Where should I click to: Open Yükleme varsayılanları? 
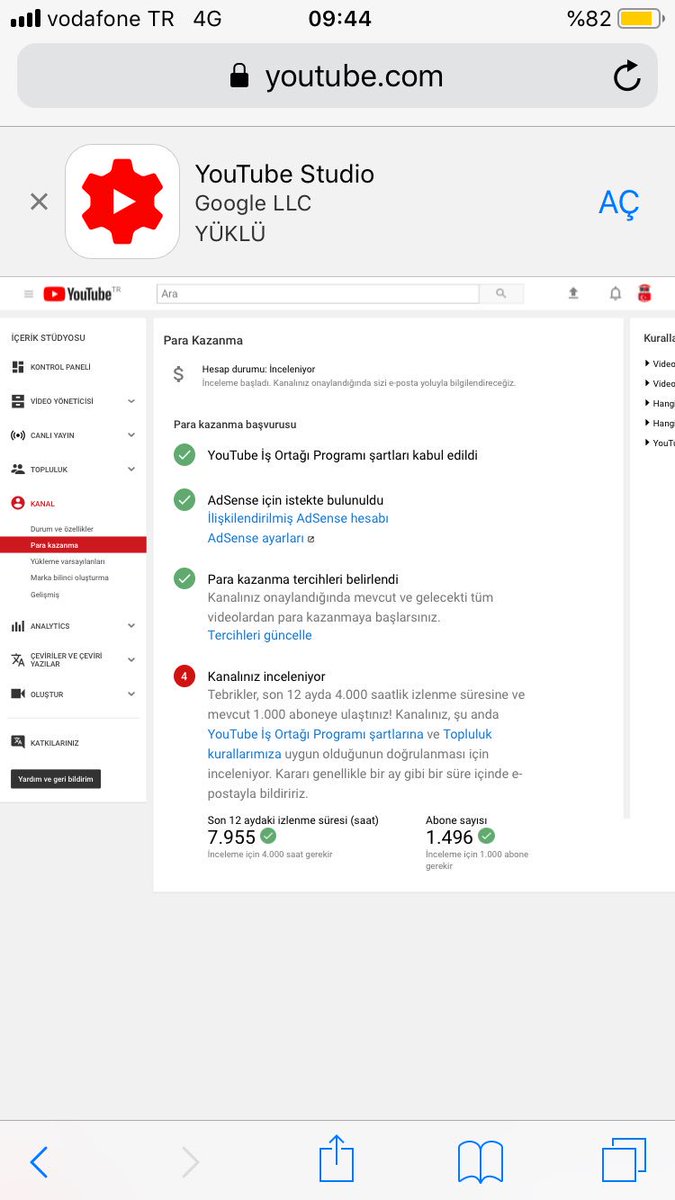(67, 561)
